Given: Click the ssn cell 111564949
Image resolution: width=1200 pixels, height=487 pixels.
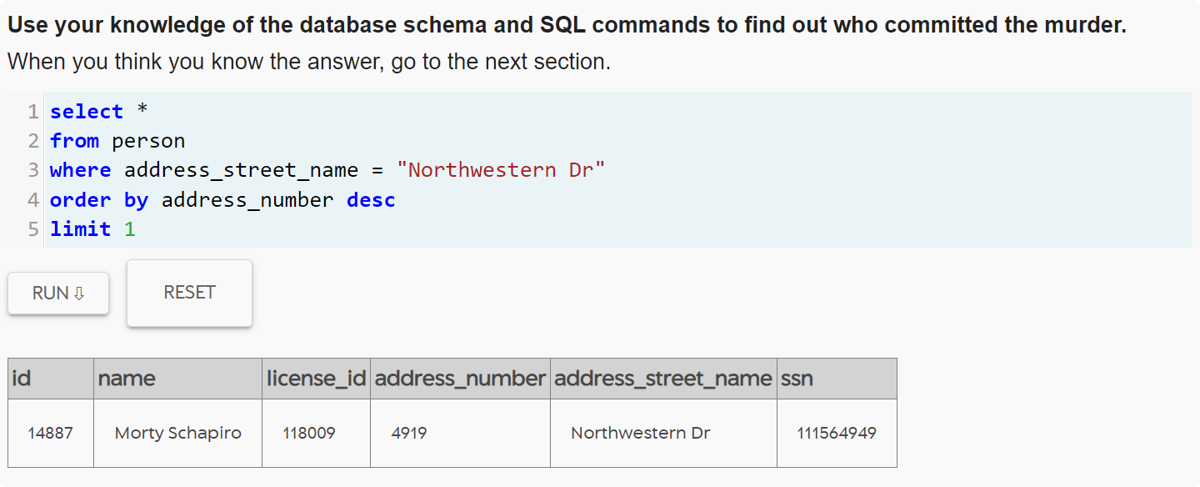Looking at the screenshot, I should pyautogui.click(x=836, y=433).
